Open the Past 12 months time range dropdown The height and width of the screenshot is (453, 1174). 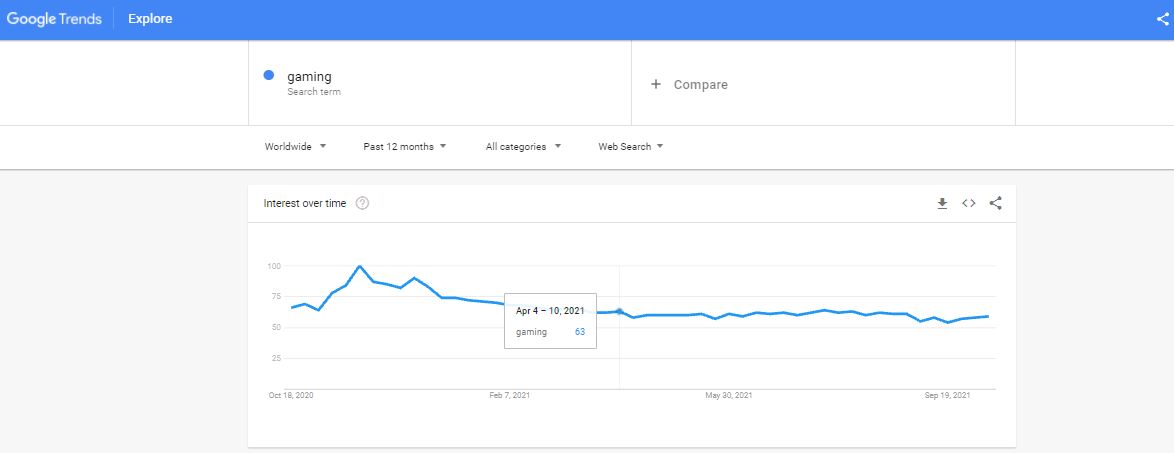tap(405, 147)
